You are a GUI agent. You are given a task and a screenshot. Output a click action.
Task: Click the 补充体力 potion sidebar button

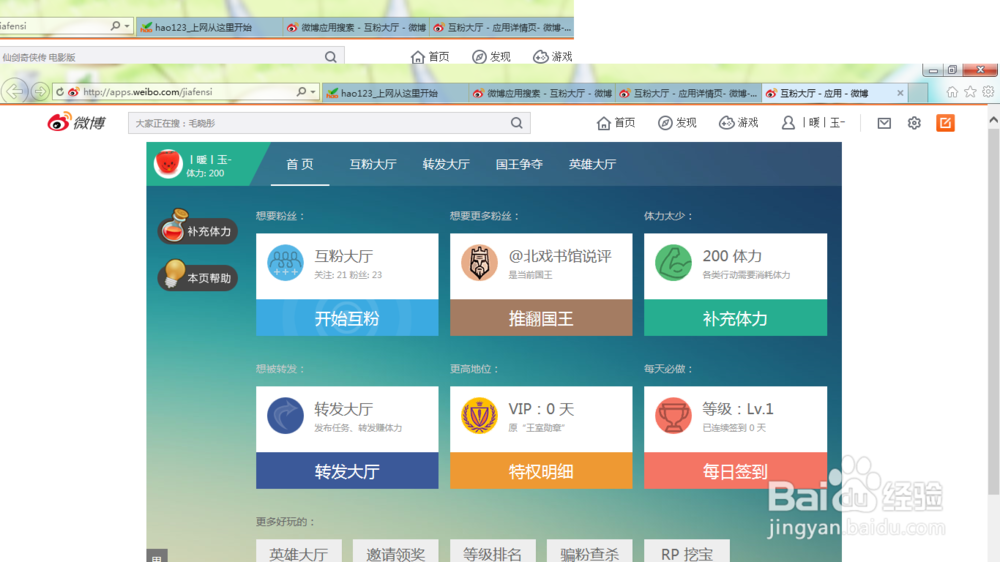tap(198, 228)
